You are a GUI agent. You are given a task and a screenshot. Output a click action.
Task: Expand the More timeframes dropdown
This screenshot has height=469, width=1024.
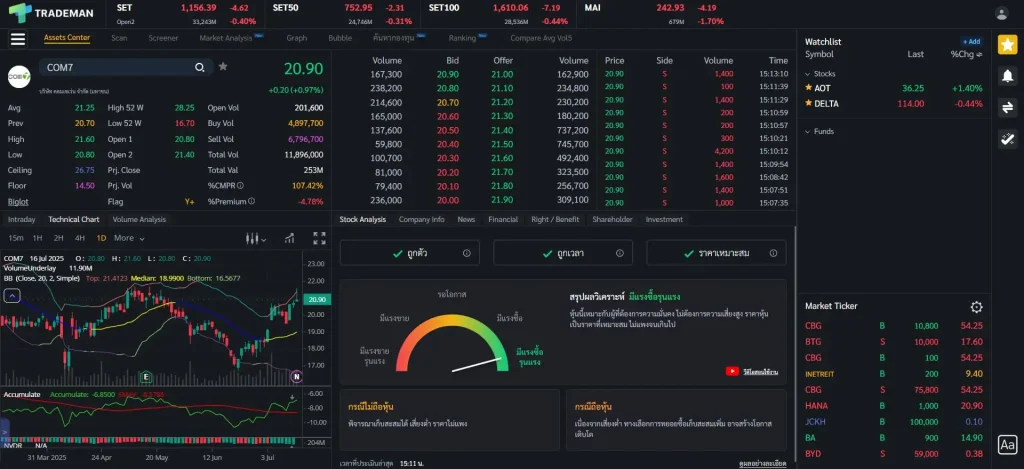pyautogui.click(x=127, y=238)
